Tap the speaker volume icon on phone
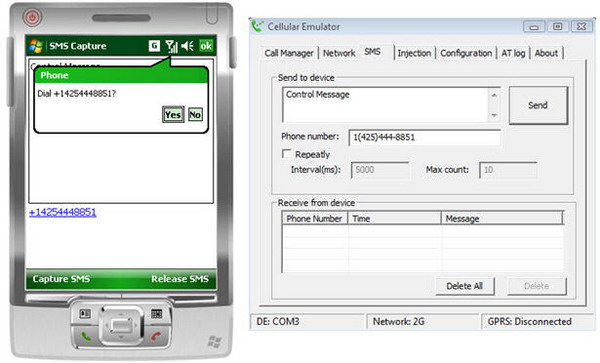 188,46
